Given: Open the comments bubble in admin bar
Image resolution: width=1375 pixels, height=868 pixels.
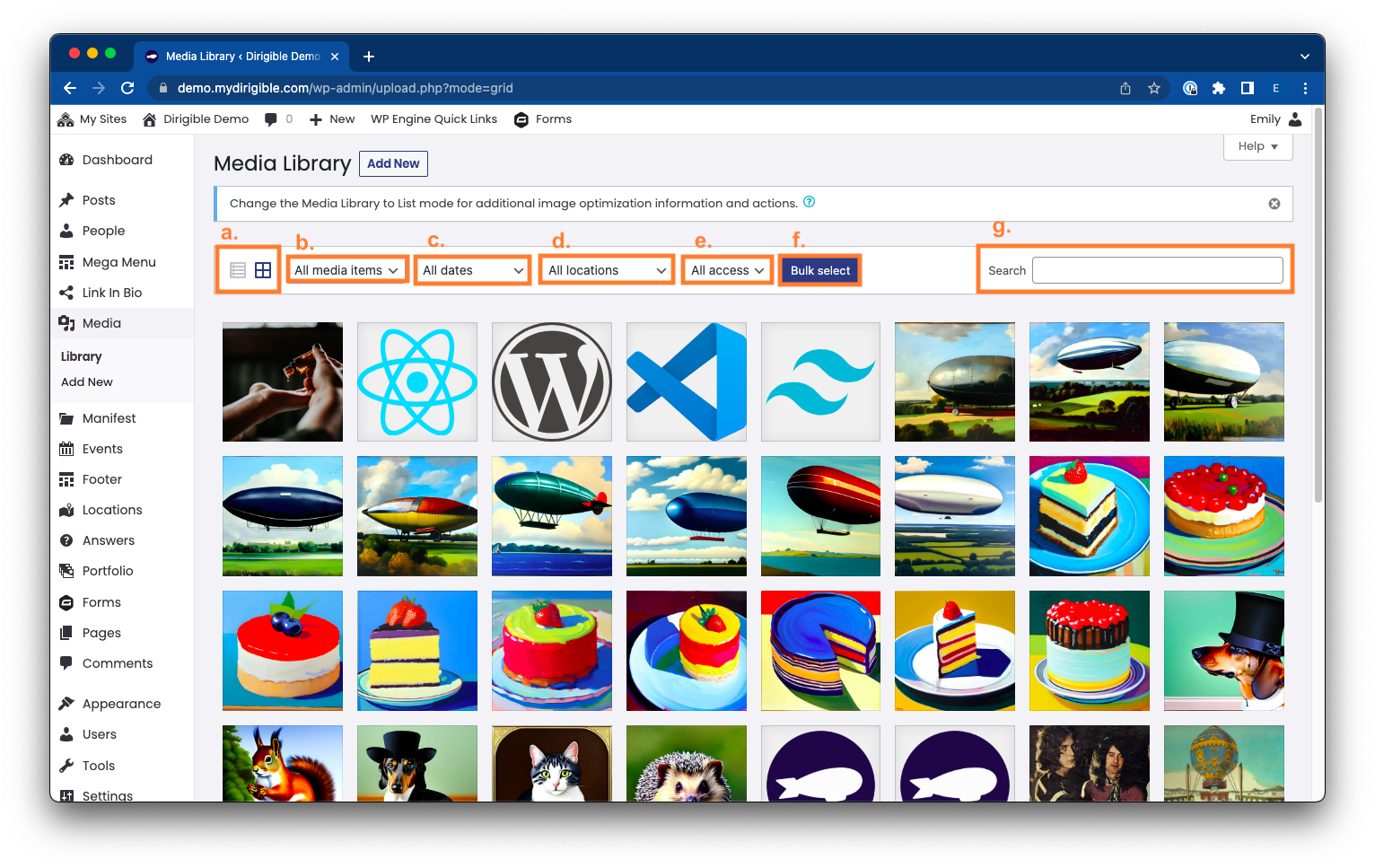Looking at the screenshot, I should 278,119.
